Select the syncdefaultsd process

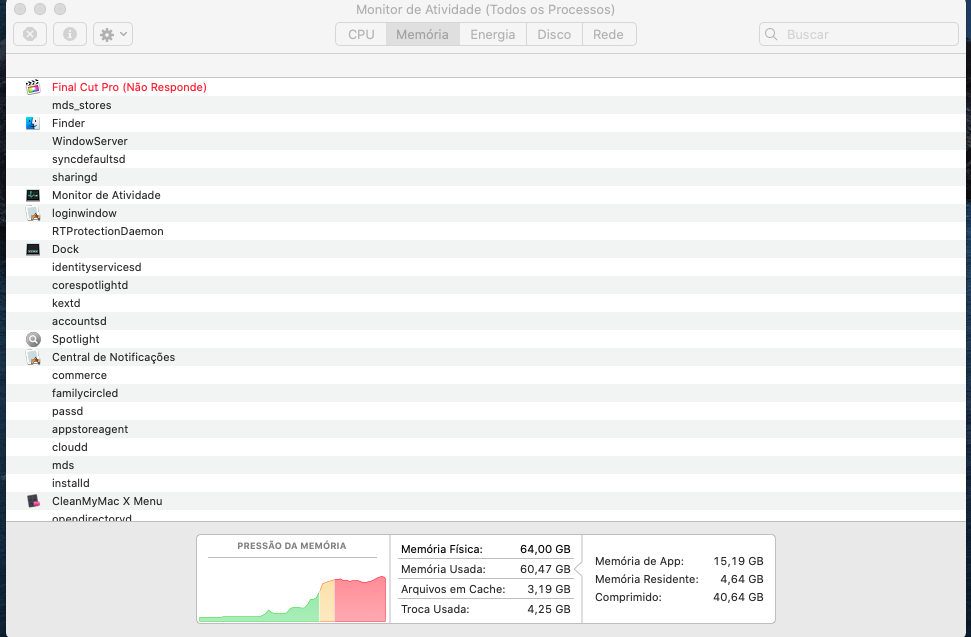(89, 159)
